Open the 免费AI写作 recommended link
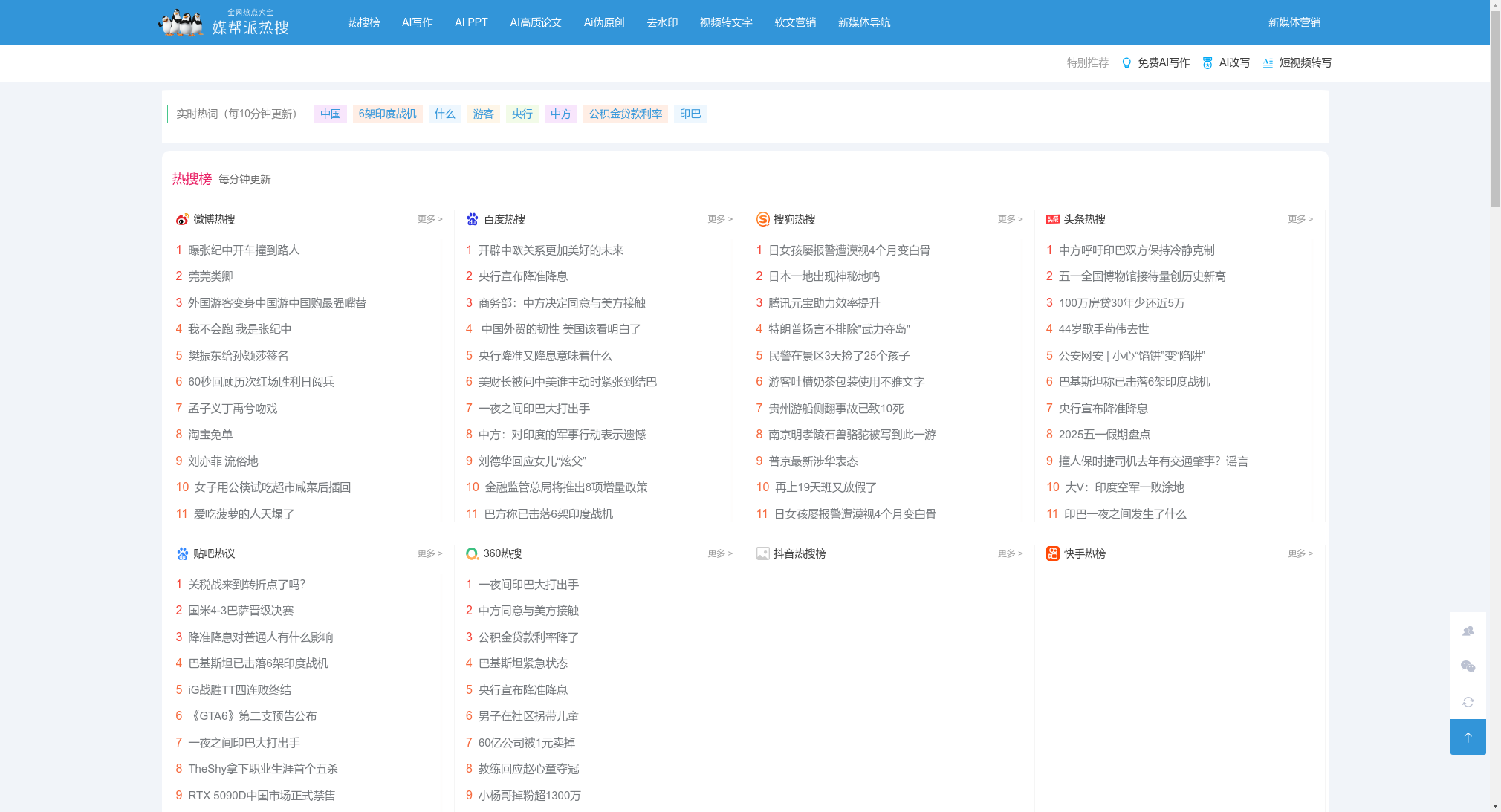The width and height of the screenshot is (1501, 812). pos(1163,62)
